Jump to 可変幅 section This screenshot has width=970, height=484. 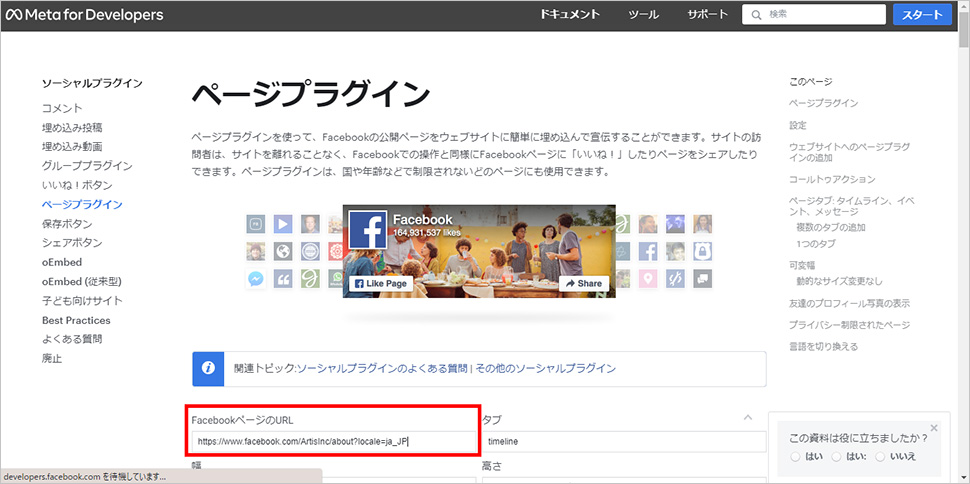[802, 265]
